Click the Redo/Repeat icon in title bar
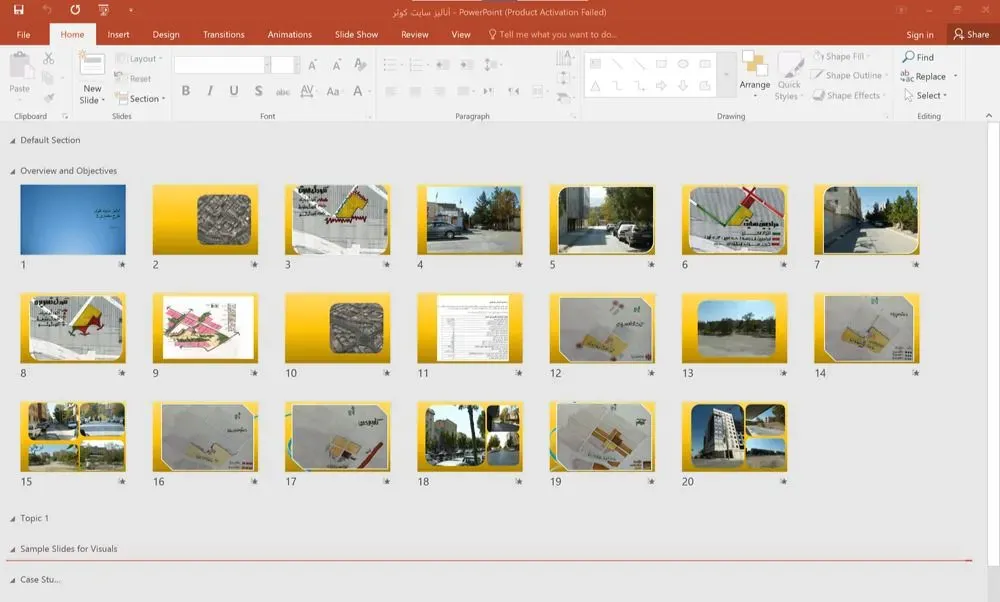The width and height of the screenshot is (1000, 602). tap(75, 11)
